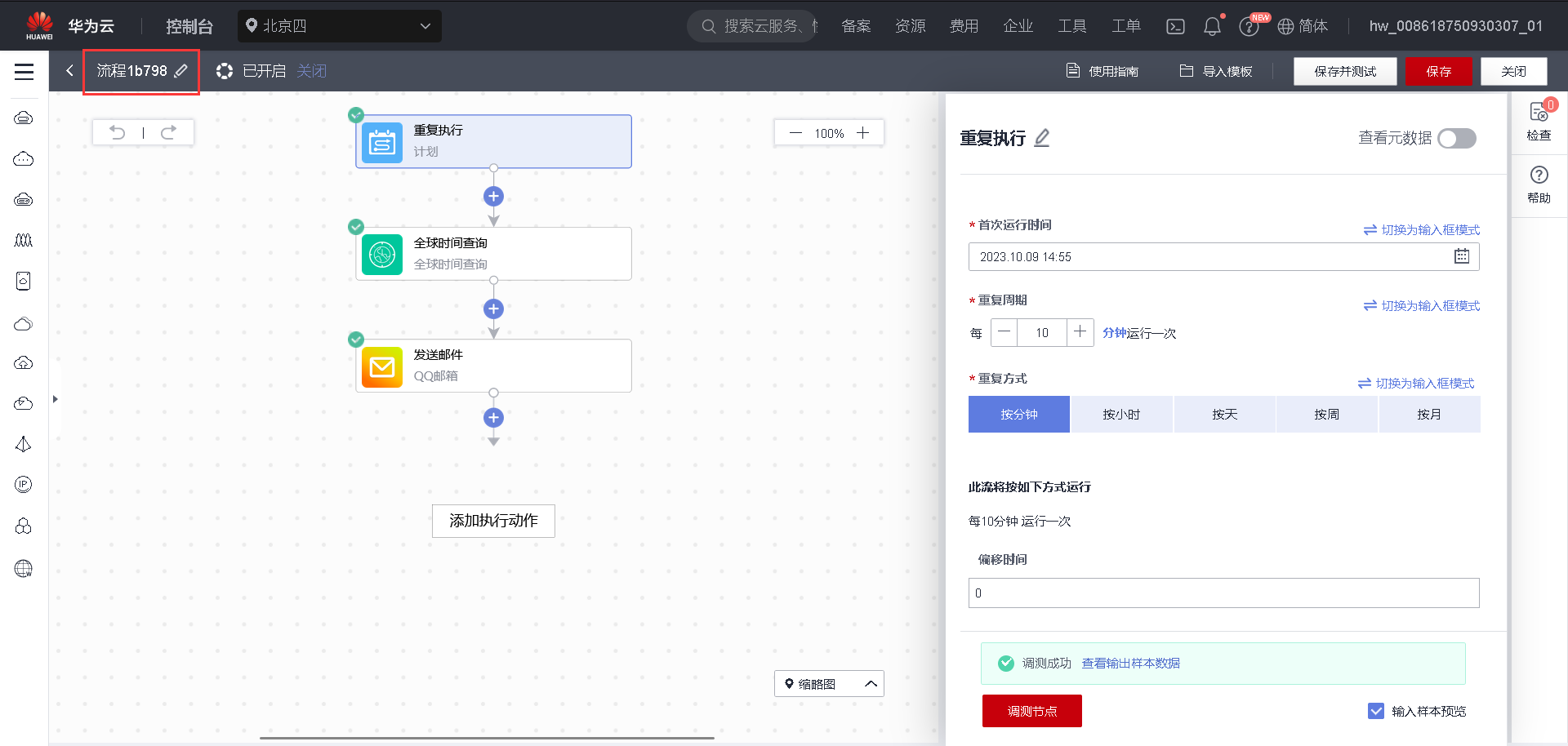Click the 查看输出样本数据 link
This screenshot has height=746, width=1568.
point(1130,663)
